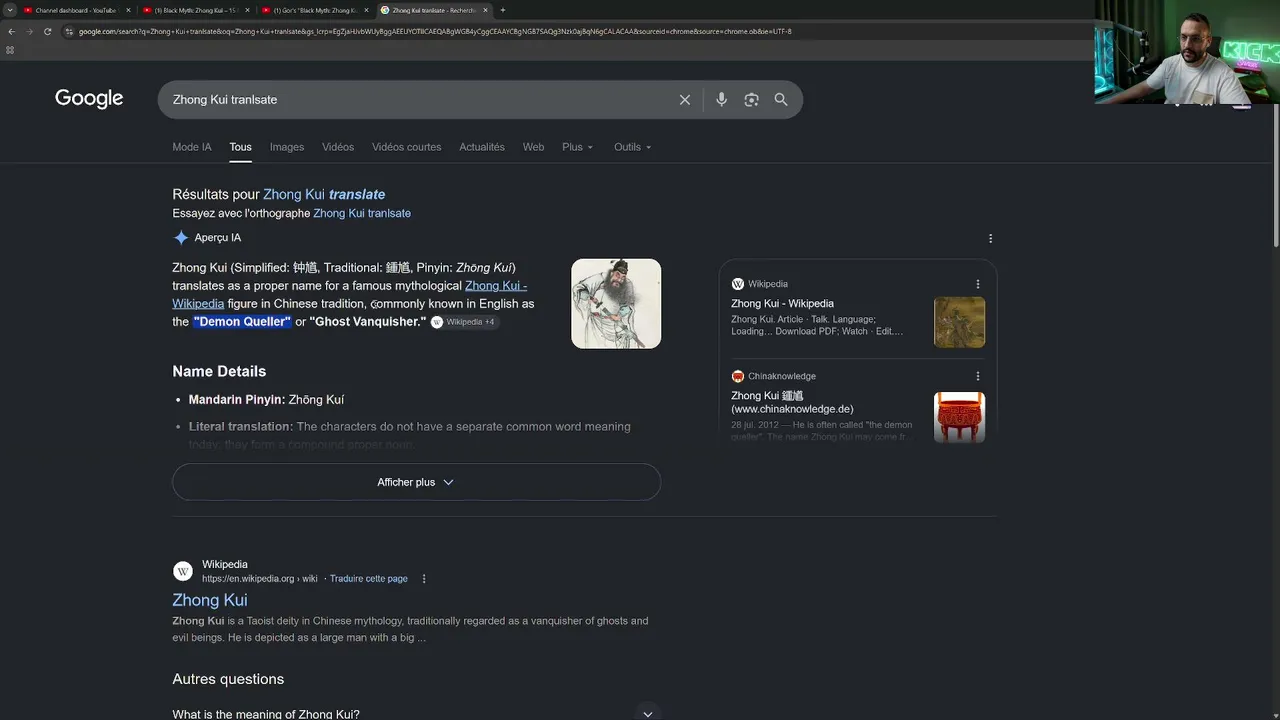Expand 'What is the meaning of Zhong Kui?' question

(x=416, y=714)
